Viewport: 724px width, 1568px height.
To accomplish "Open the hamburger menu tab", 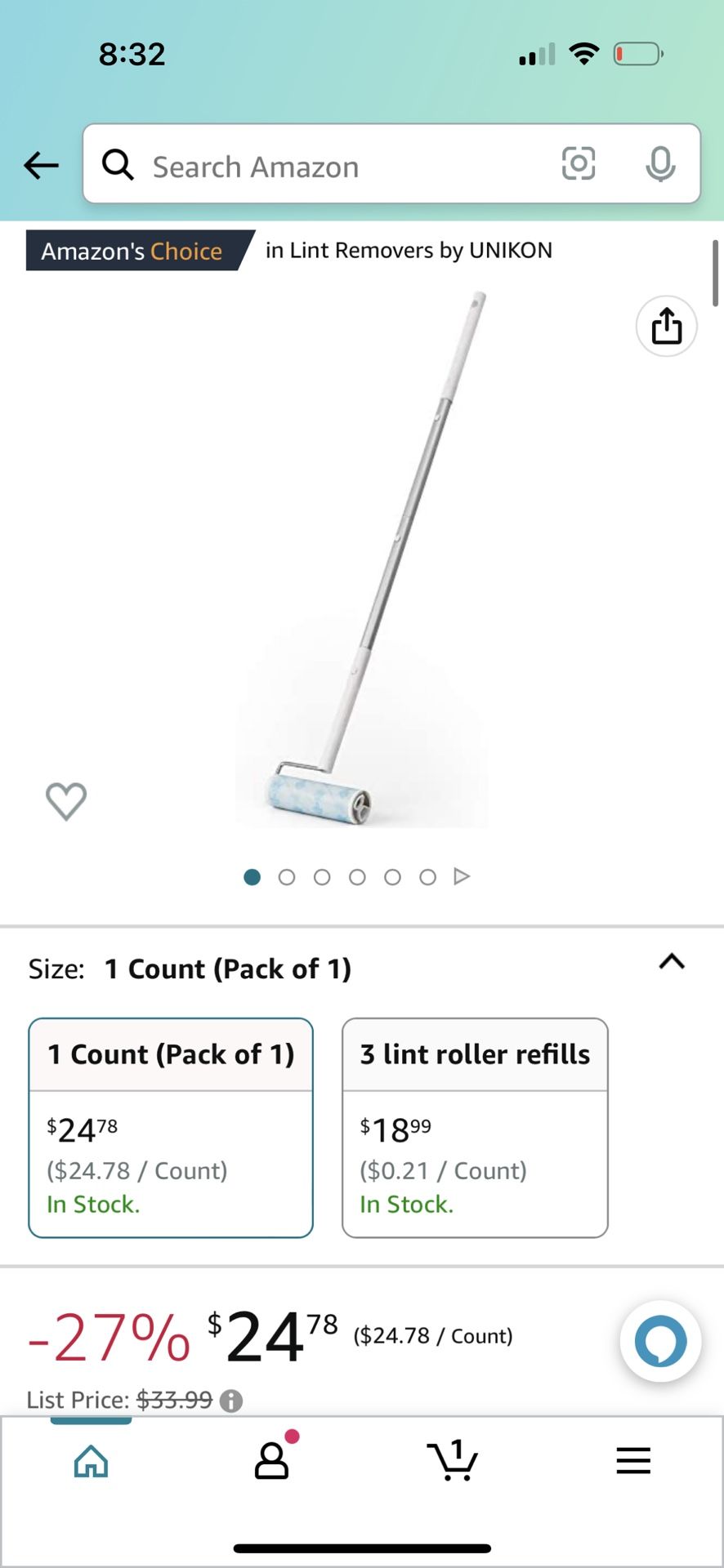I will 633,1460.
